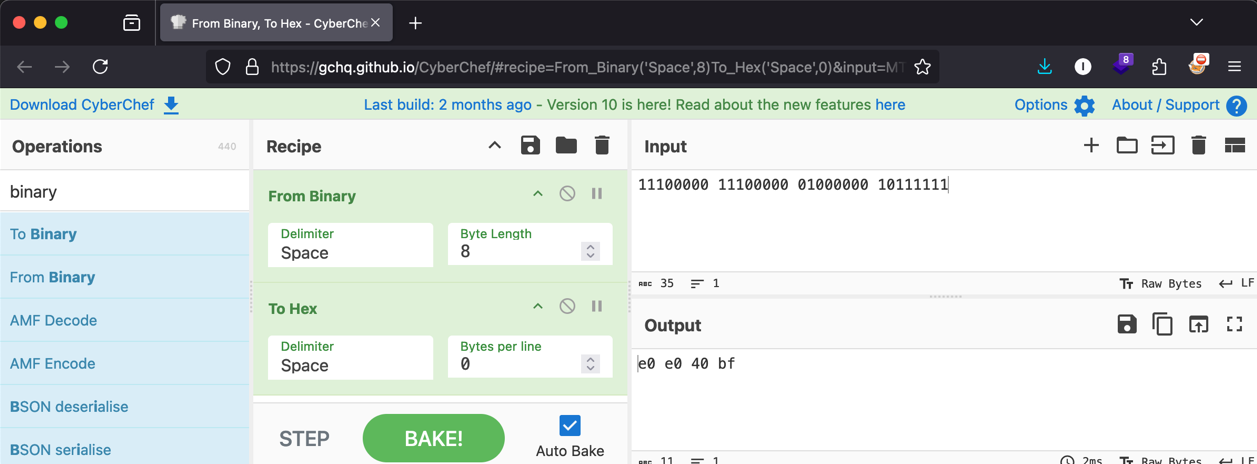The width and height of the screenshot is (1257, 464).
Task: Go back in browser history
Action: pyautogui.click(x=25, y=67)
